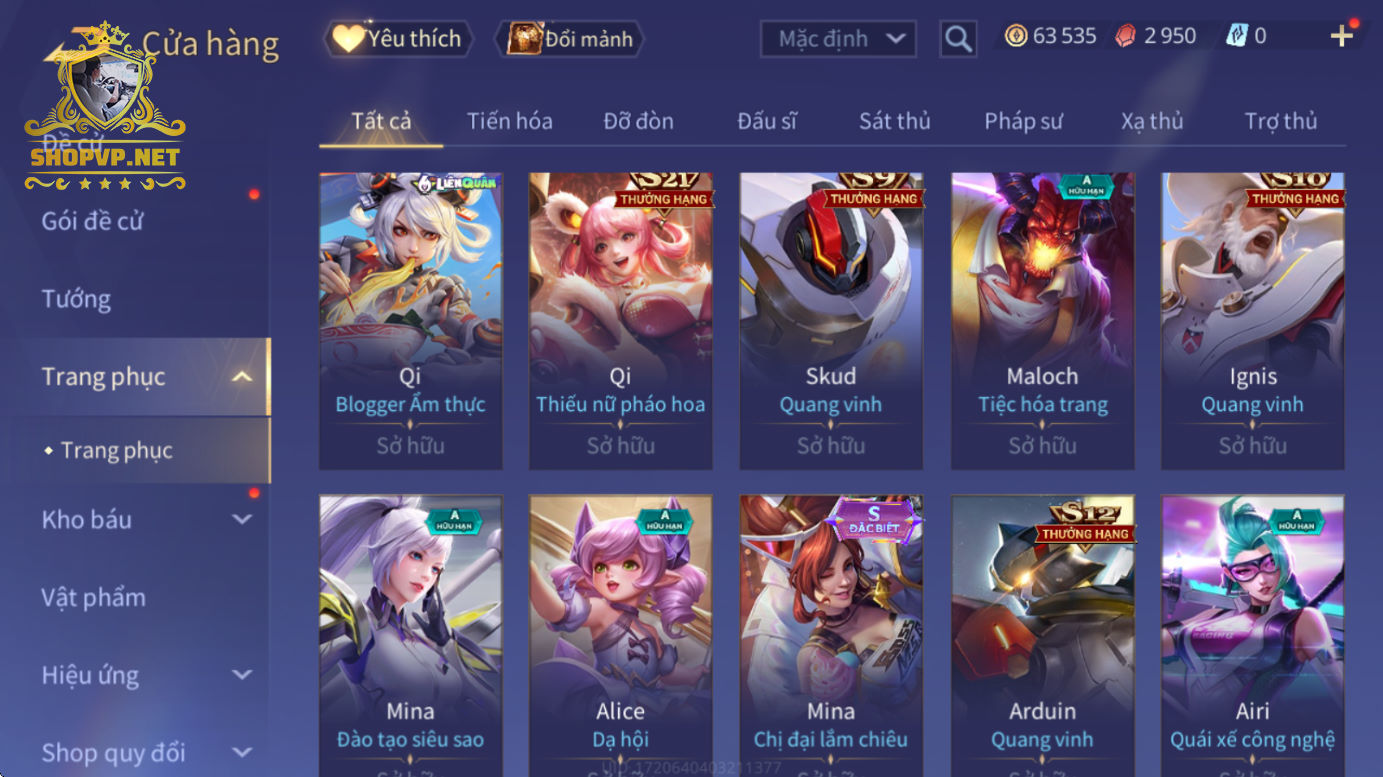Click the heart Yêu thích icon
The width and height of the screenshot is (1383, 777).
(x=348, y=39)
